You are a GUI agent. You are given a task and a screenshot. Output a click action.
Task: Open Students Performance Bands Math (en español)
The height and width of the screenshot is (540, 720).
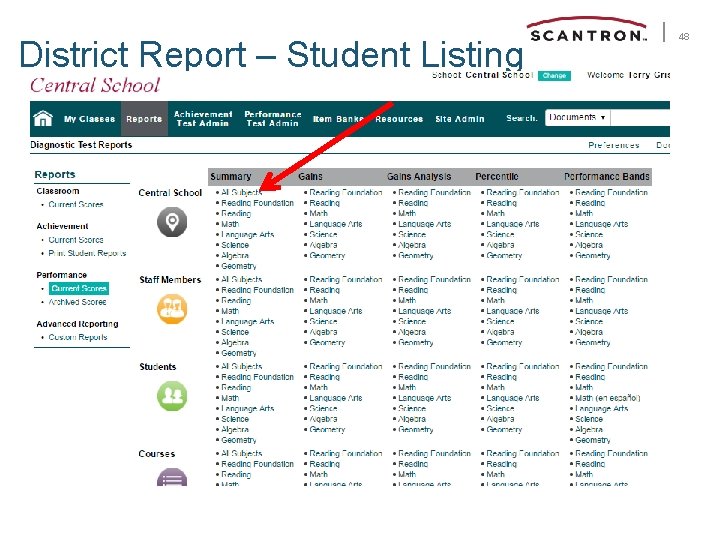pos(608,398)
